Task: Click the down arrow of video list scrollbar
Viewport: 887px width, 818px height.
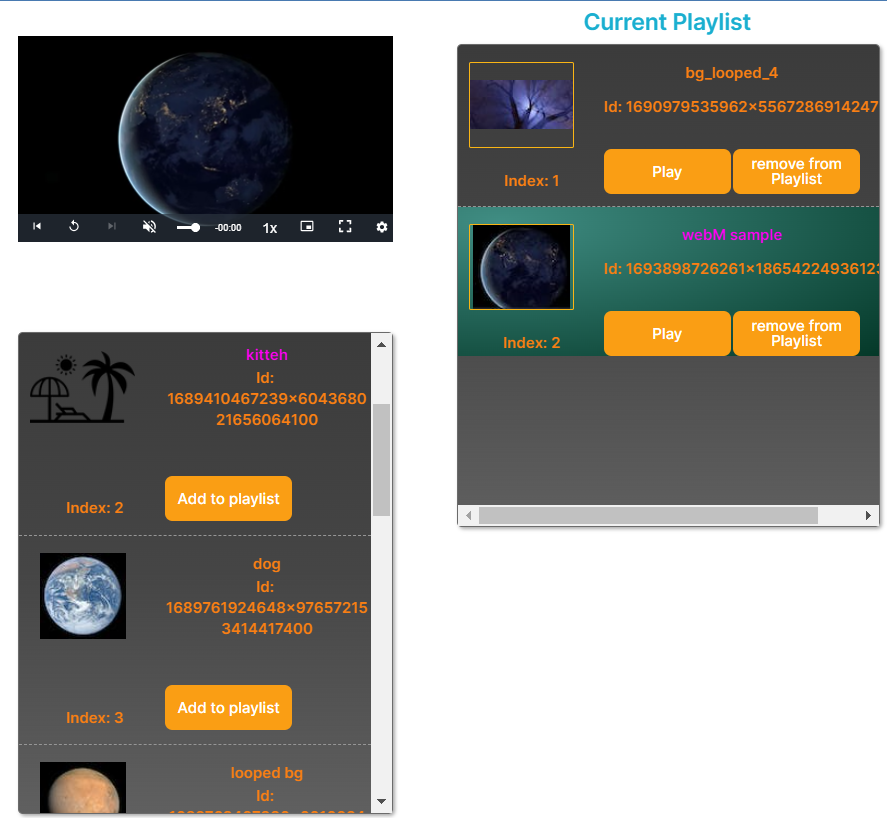Action: point(381,801)
